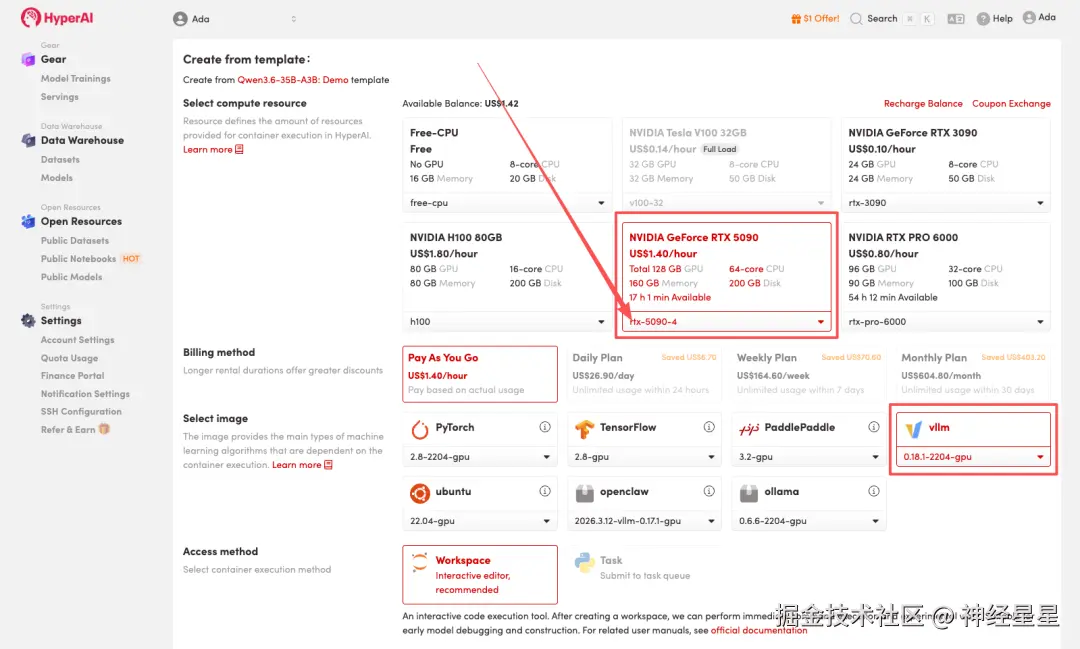Open the rtx-3090 dropdown
The height and width of the screenshot is (649, 1080).
(946, 203)
